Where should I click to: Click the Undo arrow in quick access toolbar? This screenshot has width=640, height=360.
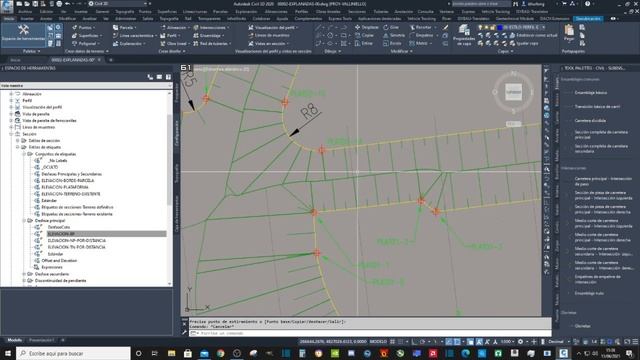67,4
